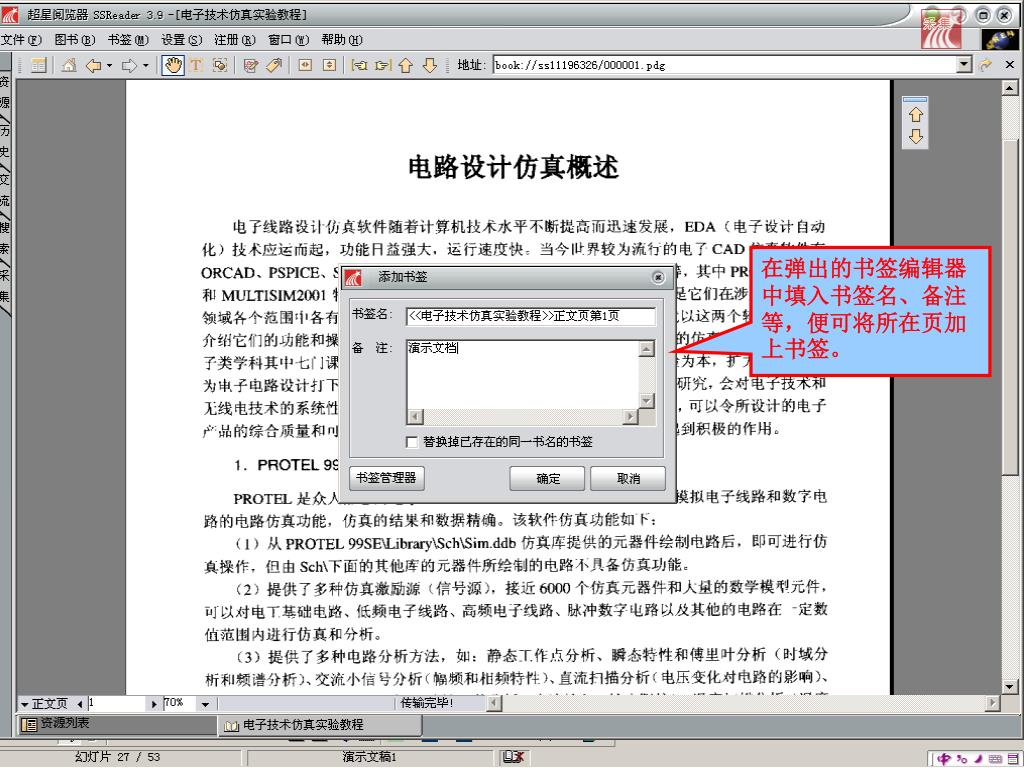This screenshot has height=768, width=1024.
Task: Open the 设置(S) menu
Action: click(182, 40)
